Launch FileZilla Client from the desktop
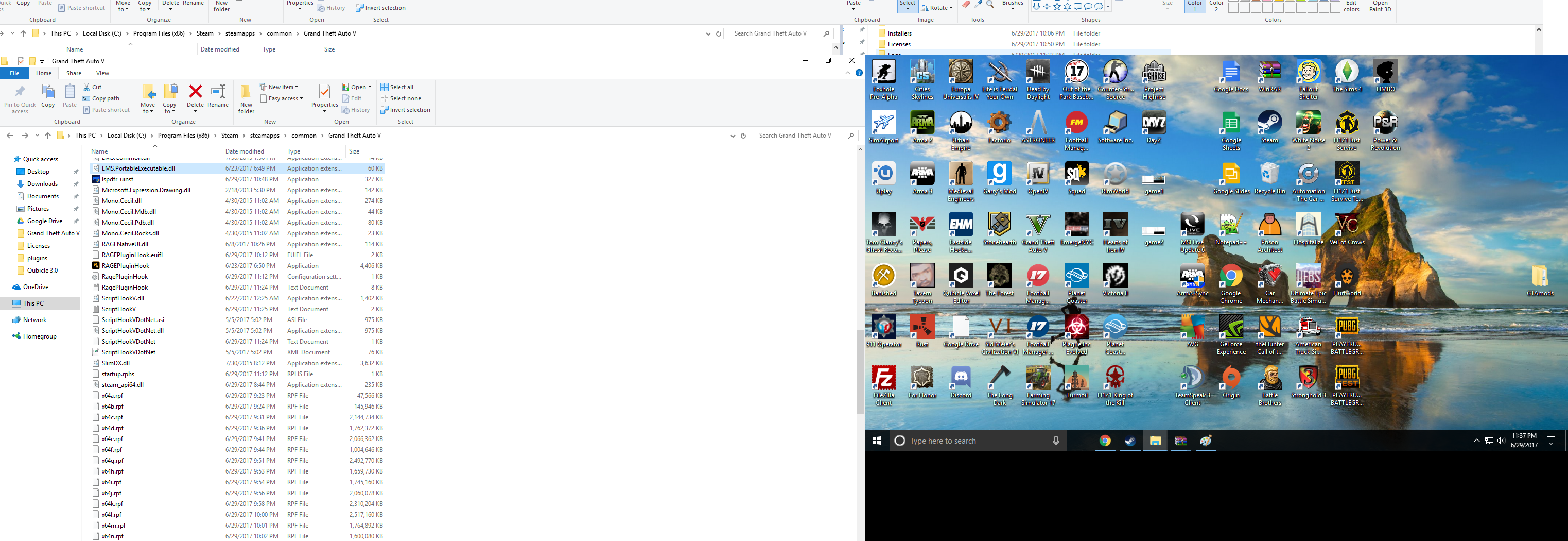 click(884, 385)
